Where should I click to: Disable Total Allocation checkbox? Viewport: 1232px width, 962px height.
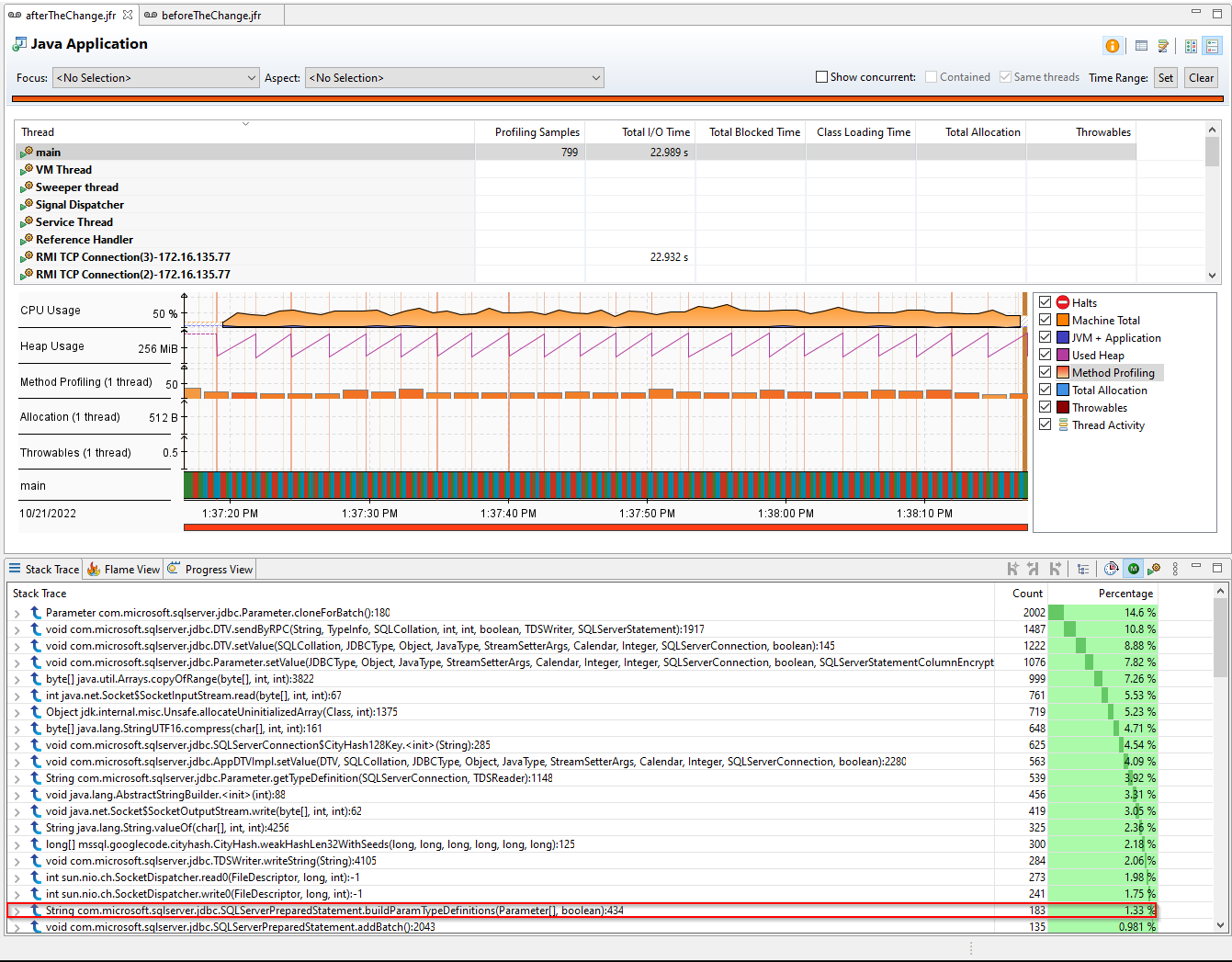pos(1045,390)
